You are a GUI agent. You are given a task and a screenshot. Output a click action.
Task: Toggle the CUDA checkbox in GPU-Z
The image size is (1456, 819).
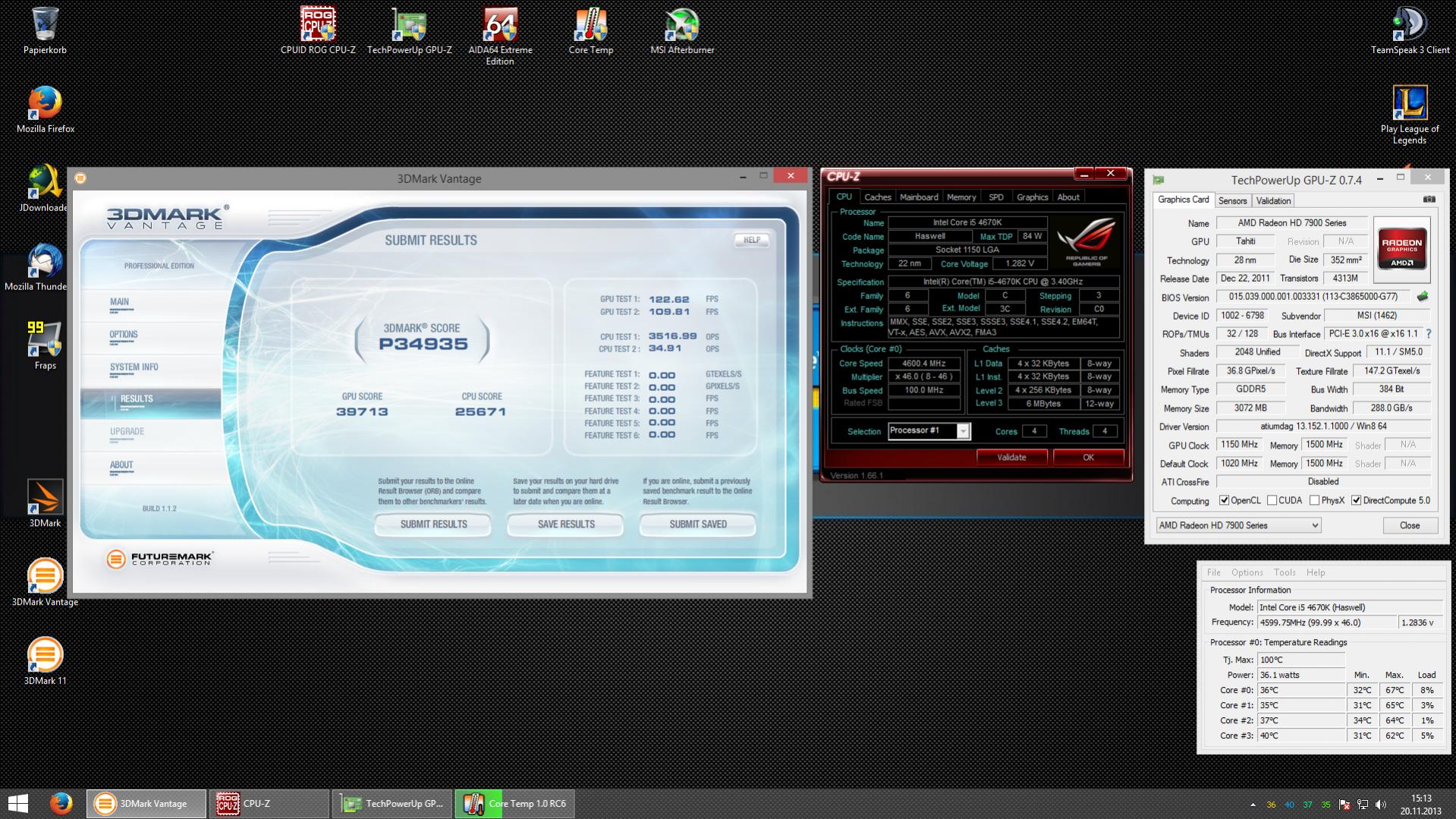[x=1272, y=501]
